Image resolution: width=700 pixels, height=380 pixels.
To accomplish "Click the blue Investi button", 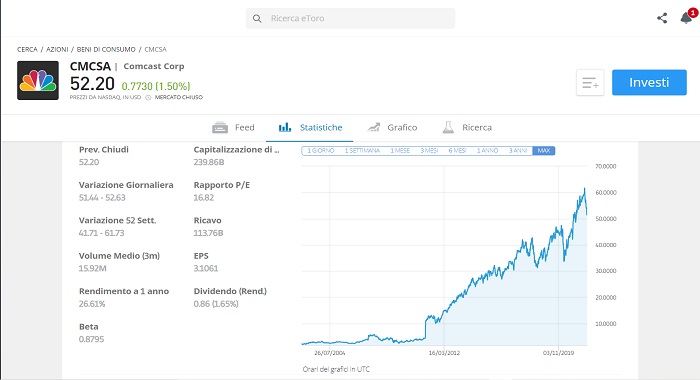I will click(x=649, y=82).
